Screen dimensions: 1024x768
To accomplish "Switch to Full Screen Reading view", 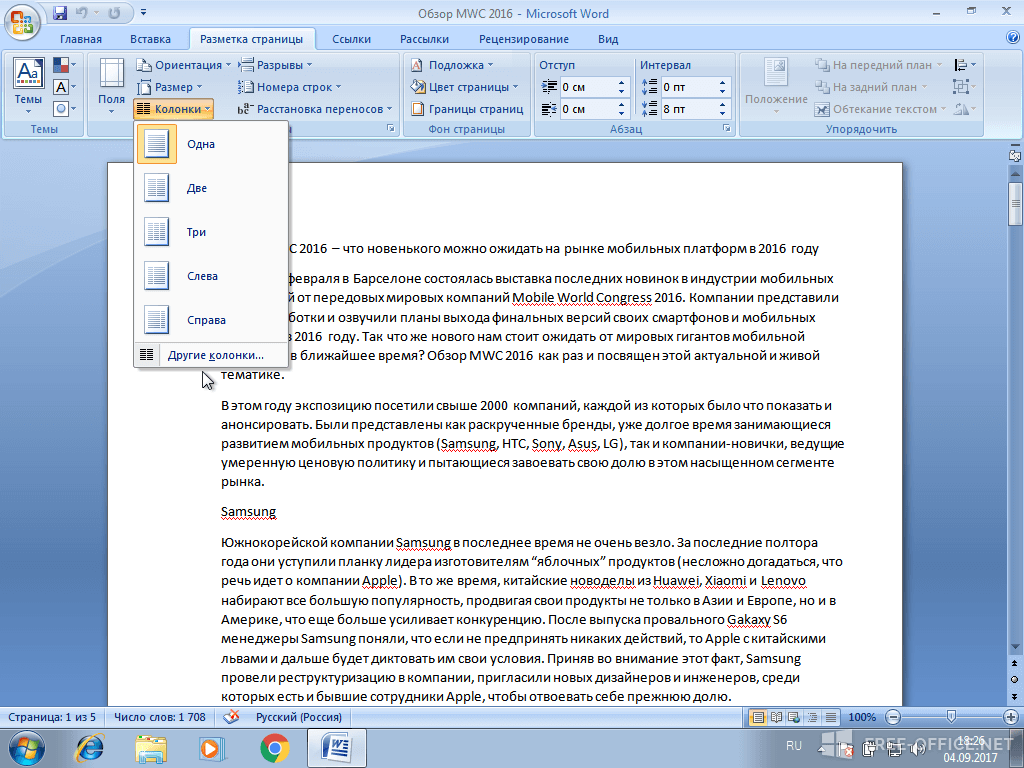I will pos(776,717).
